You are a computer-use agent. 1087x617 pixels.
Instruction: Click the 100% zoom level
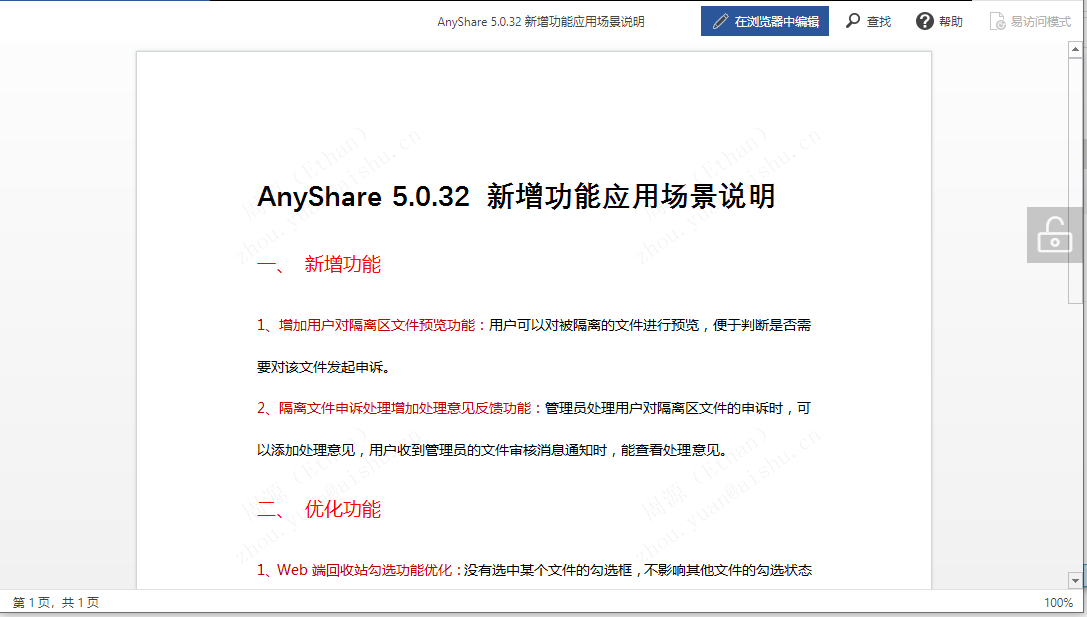pos(1058,602)
